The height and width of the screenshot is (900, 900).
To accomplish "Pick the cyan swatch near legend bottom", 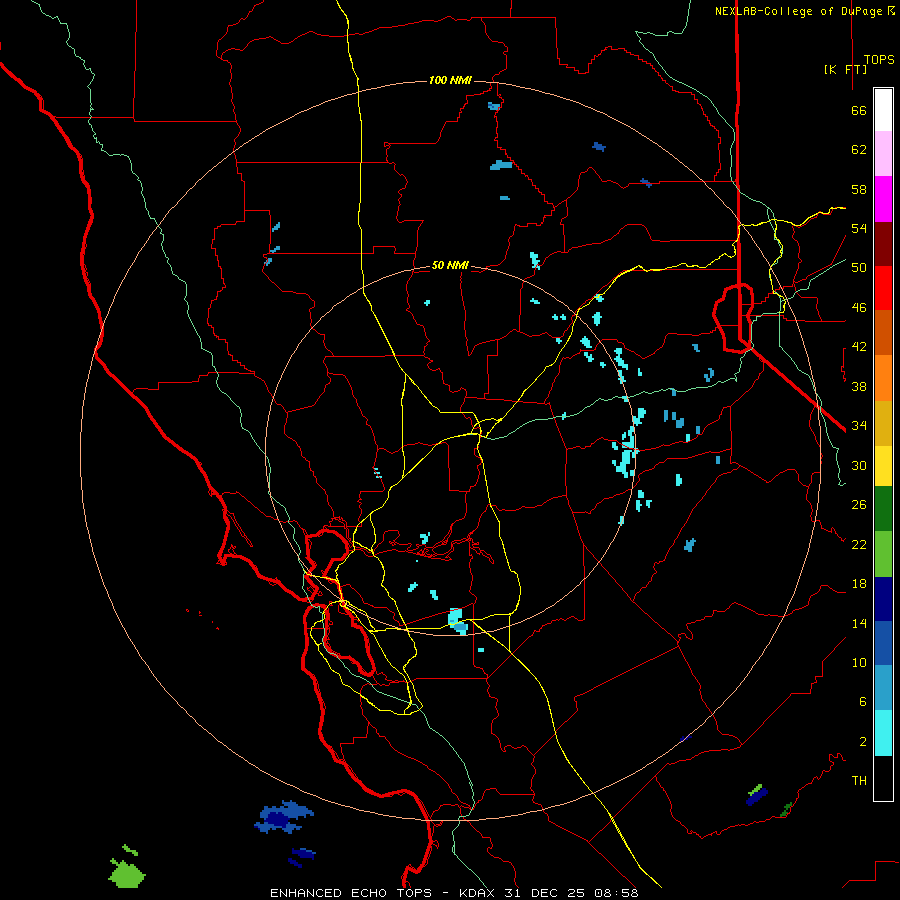I will tap(883, 733).
